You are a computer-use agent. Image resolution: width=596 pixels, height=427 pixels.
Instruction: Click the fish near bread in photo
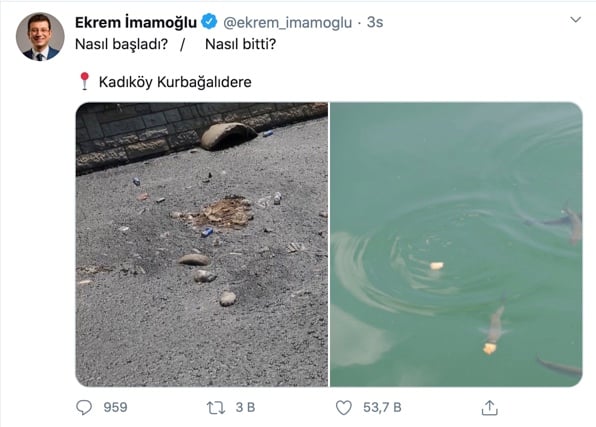click(x=495, y=326)
